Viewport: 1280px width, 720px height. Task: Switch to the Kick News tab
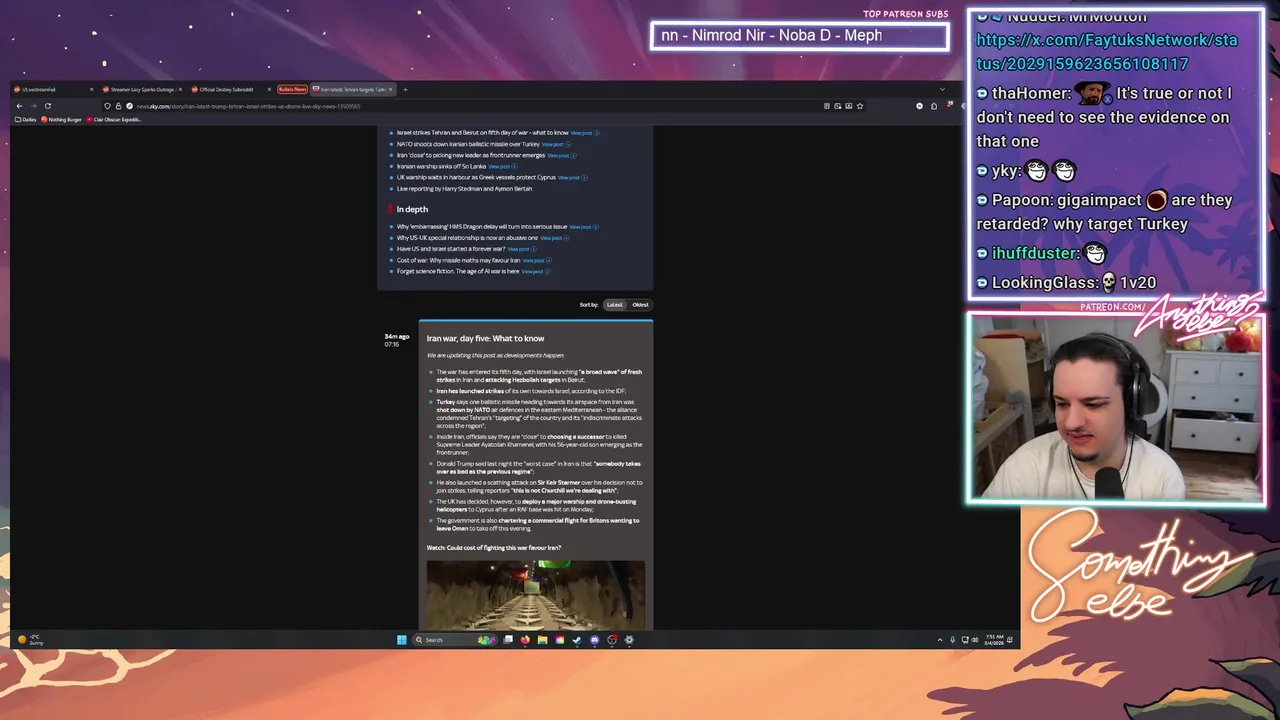(292, 89)
